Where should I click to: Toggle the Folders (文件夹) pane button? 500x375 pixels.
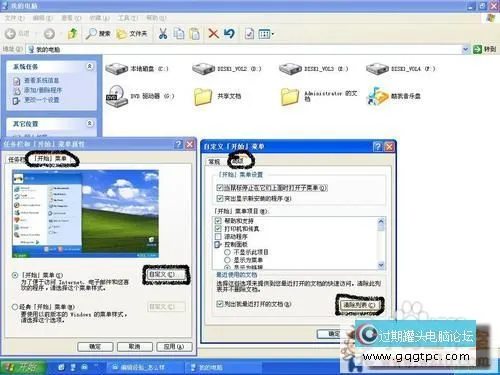click(132, 34)
